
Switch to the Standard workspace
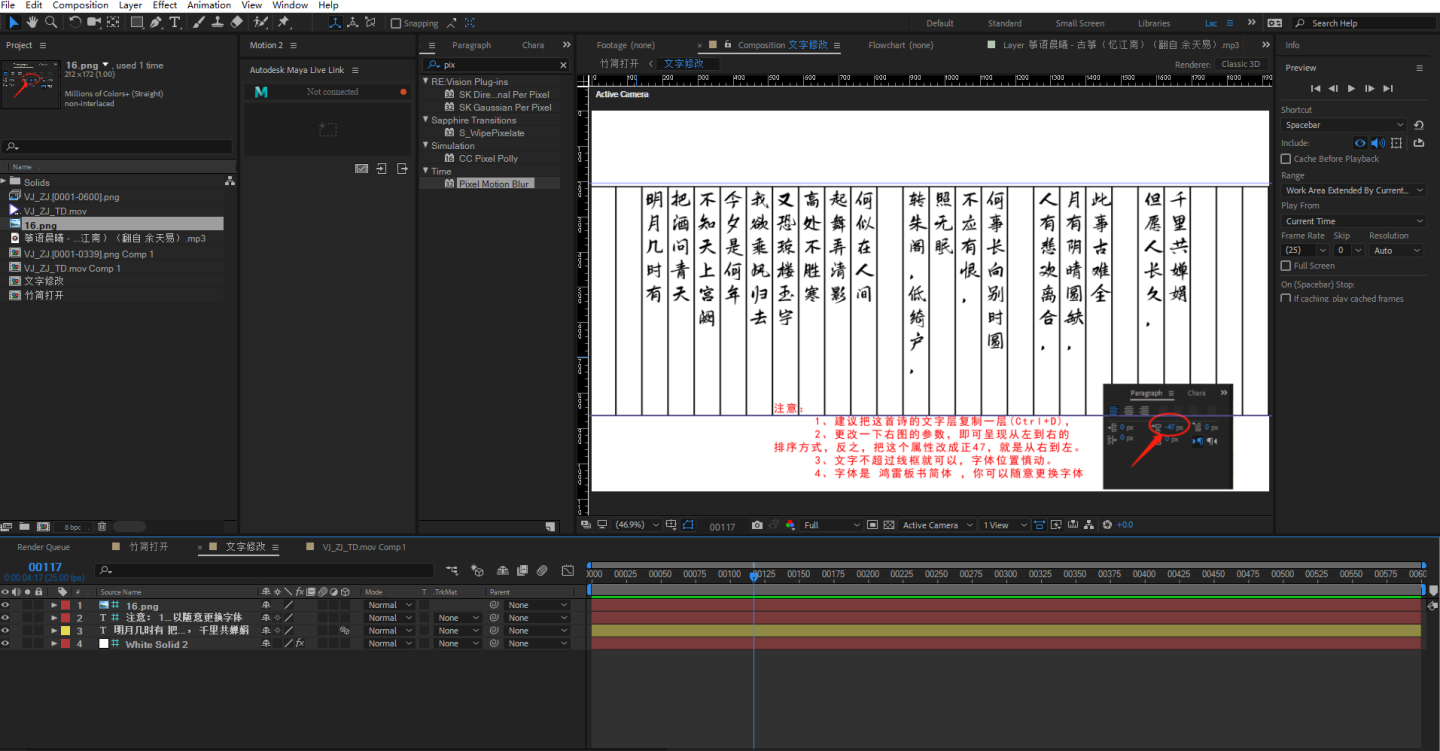[x=1005, y=23]
